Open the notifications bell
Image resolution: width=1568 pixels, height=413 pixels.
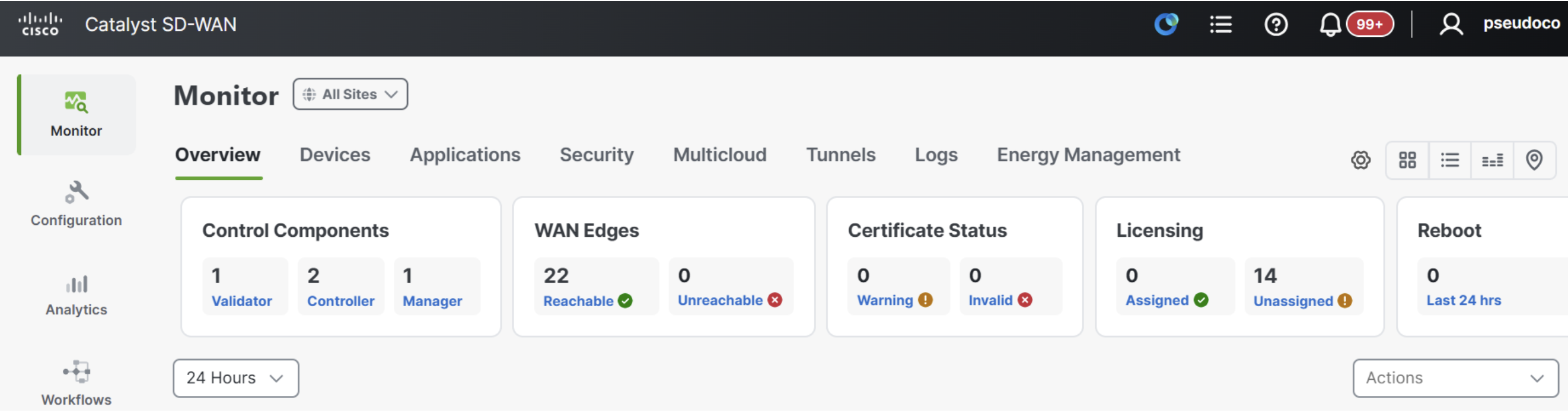pyautogui.click(x=1330, y=25)
